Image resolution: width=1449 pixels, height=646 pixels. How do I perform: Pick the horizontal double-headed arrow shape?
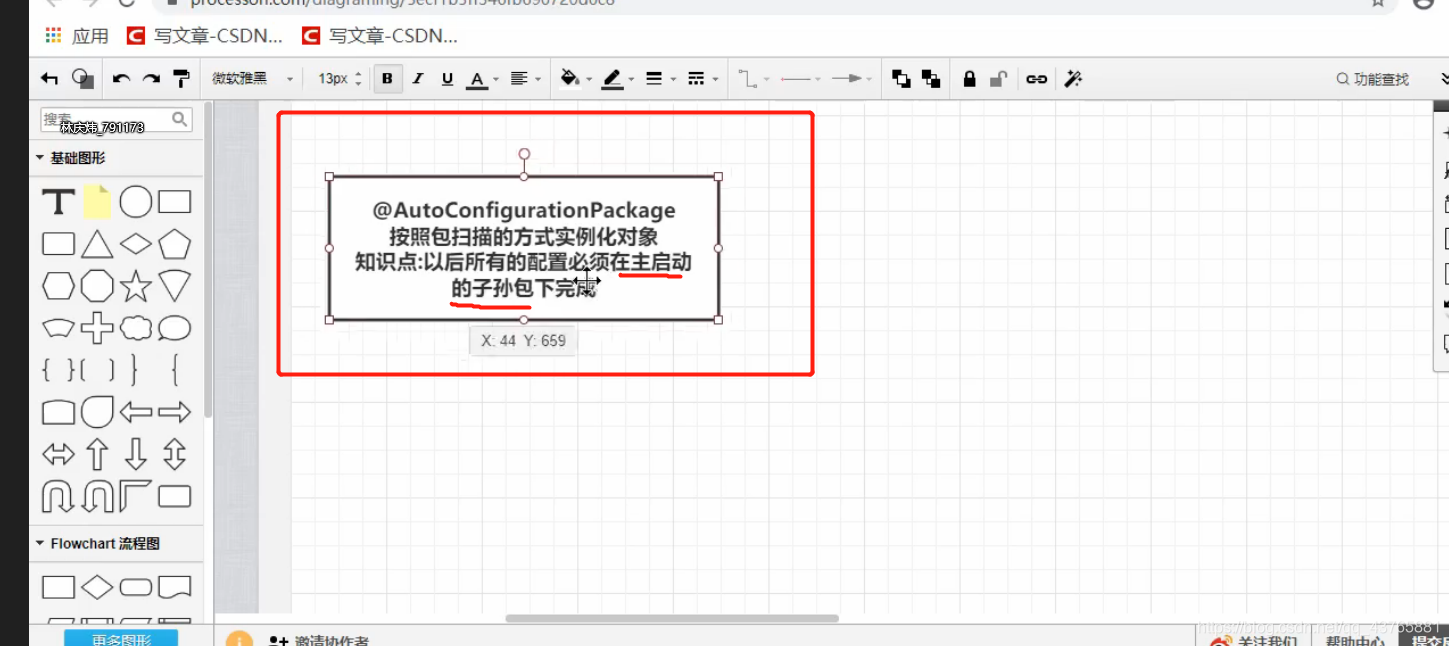click(x=58, y=454)
